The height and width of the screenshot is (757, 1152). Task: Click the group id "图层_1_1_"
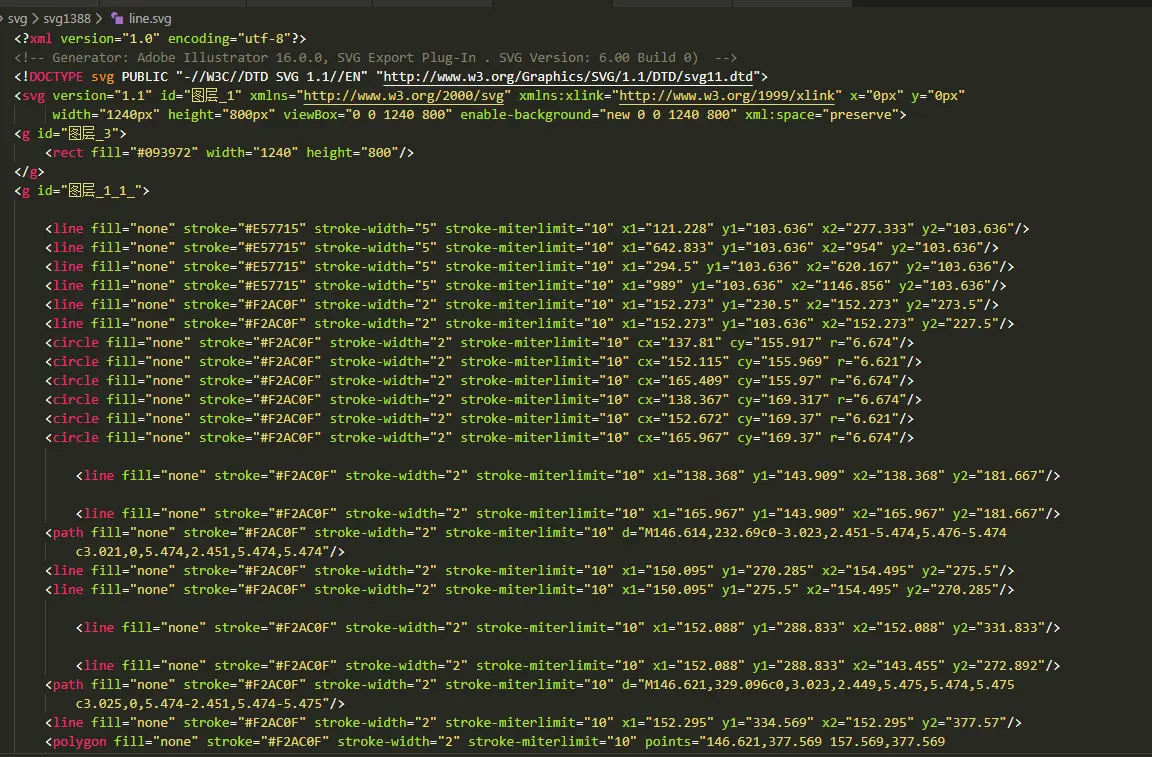click(x=101, y=191)
